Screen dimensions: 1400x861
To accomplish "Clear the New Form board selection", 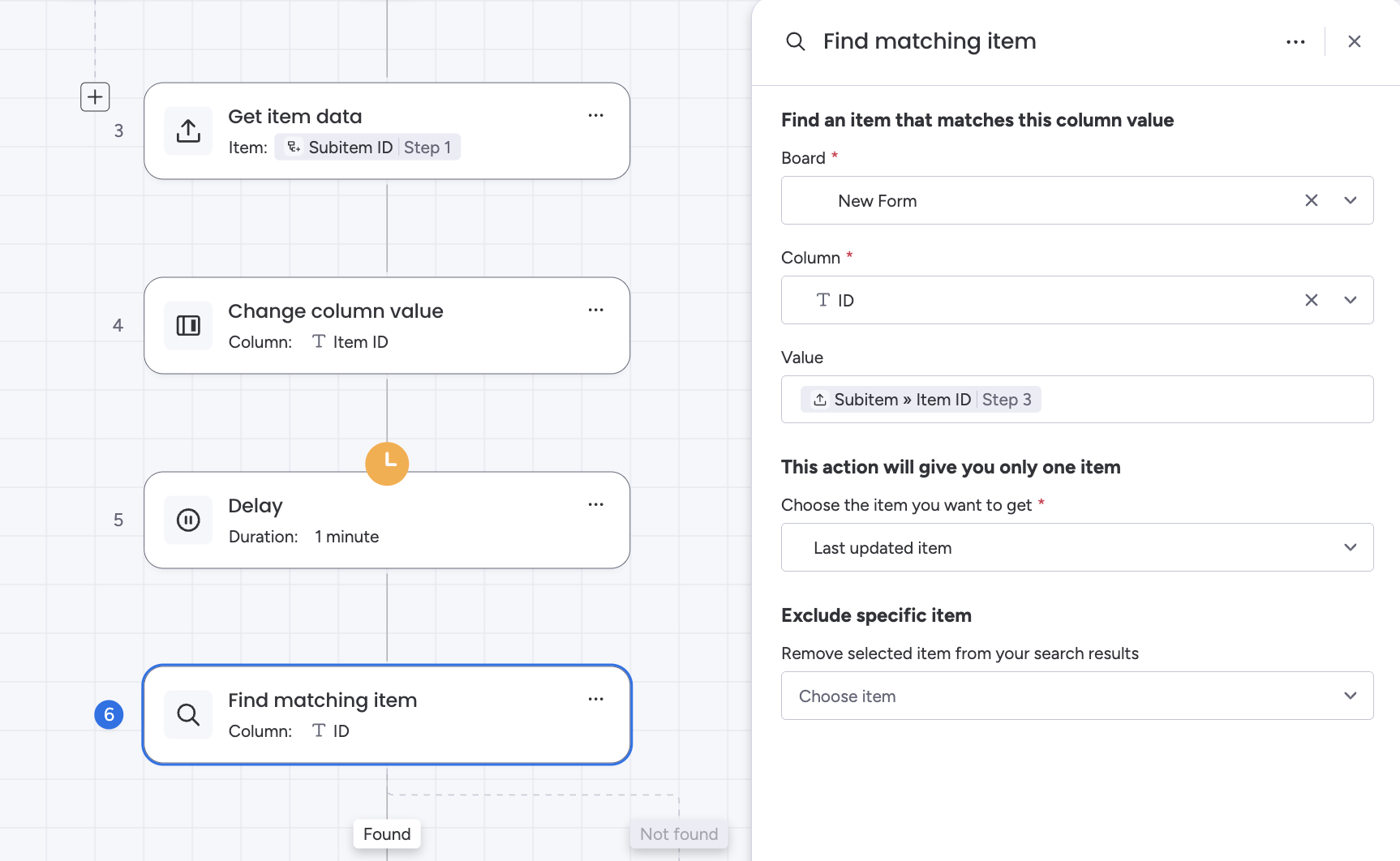I will pos(1311,200).
